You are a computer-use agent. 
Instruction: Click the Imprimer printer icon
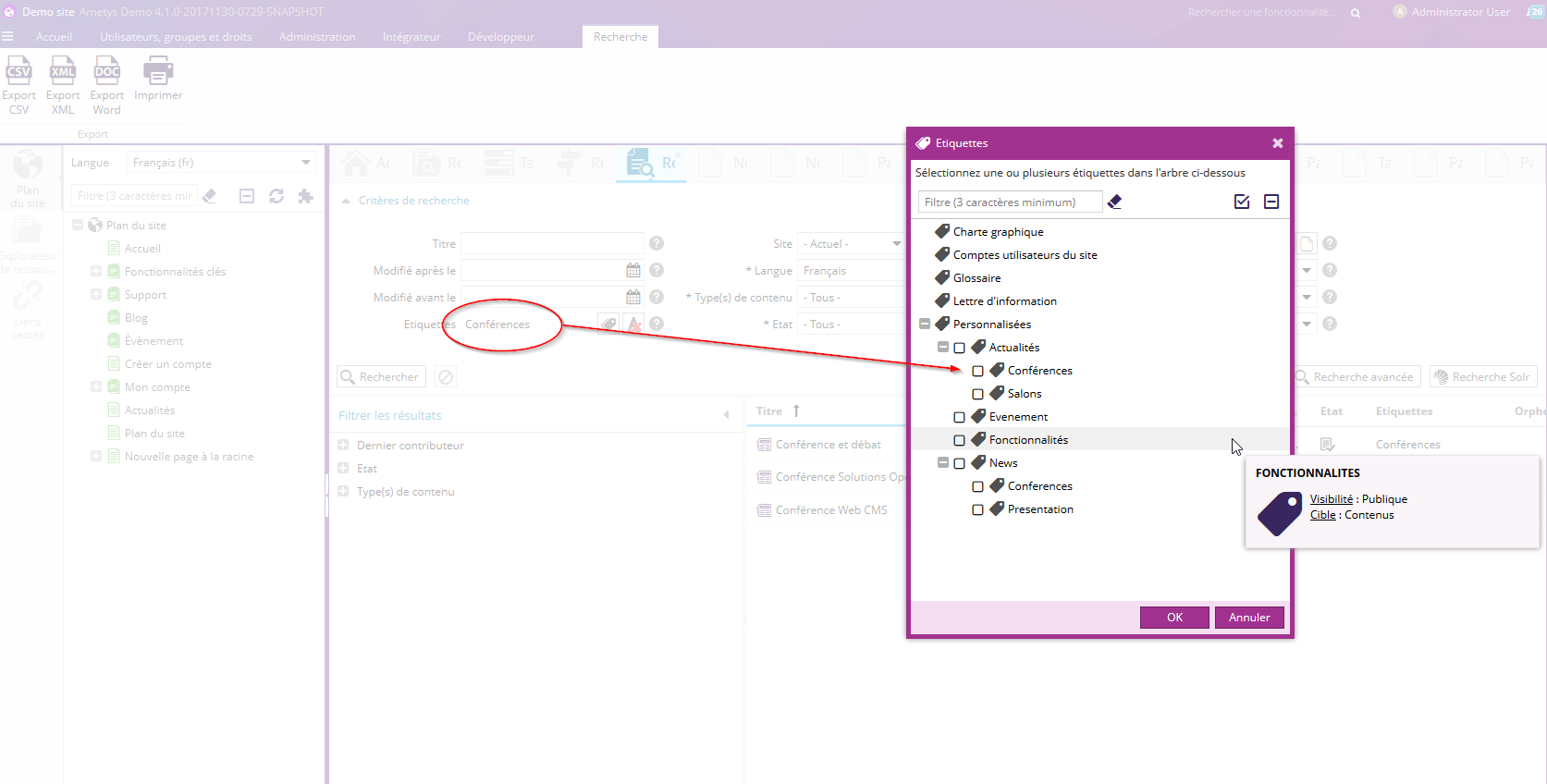point(158,72)
